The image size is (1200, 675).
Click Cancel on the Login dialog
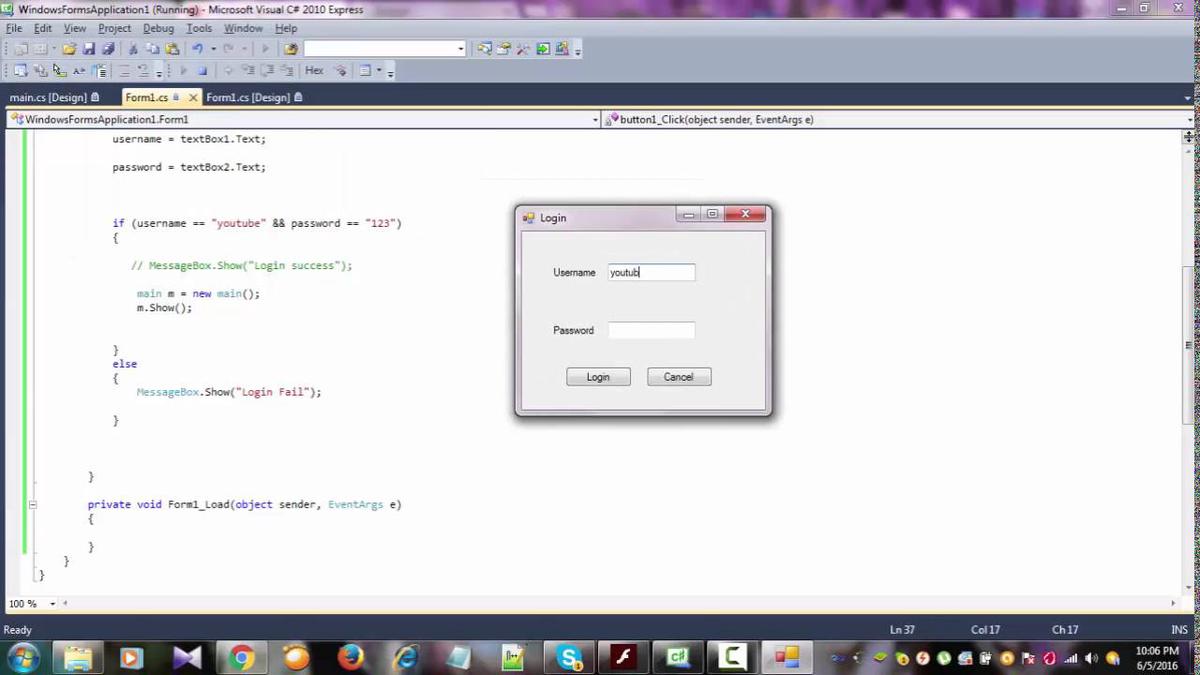[x=678, y=376]
